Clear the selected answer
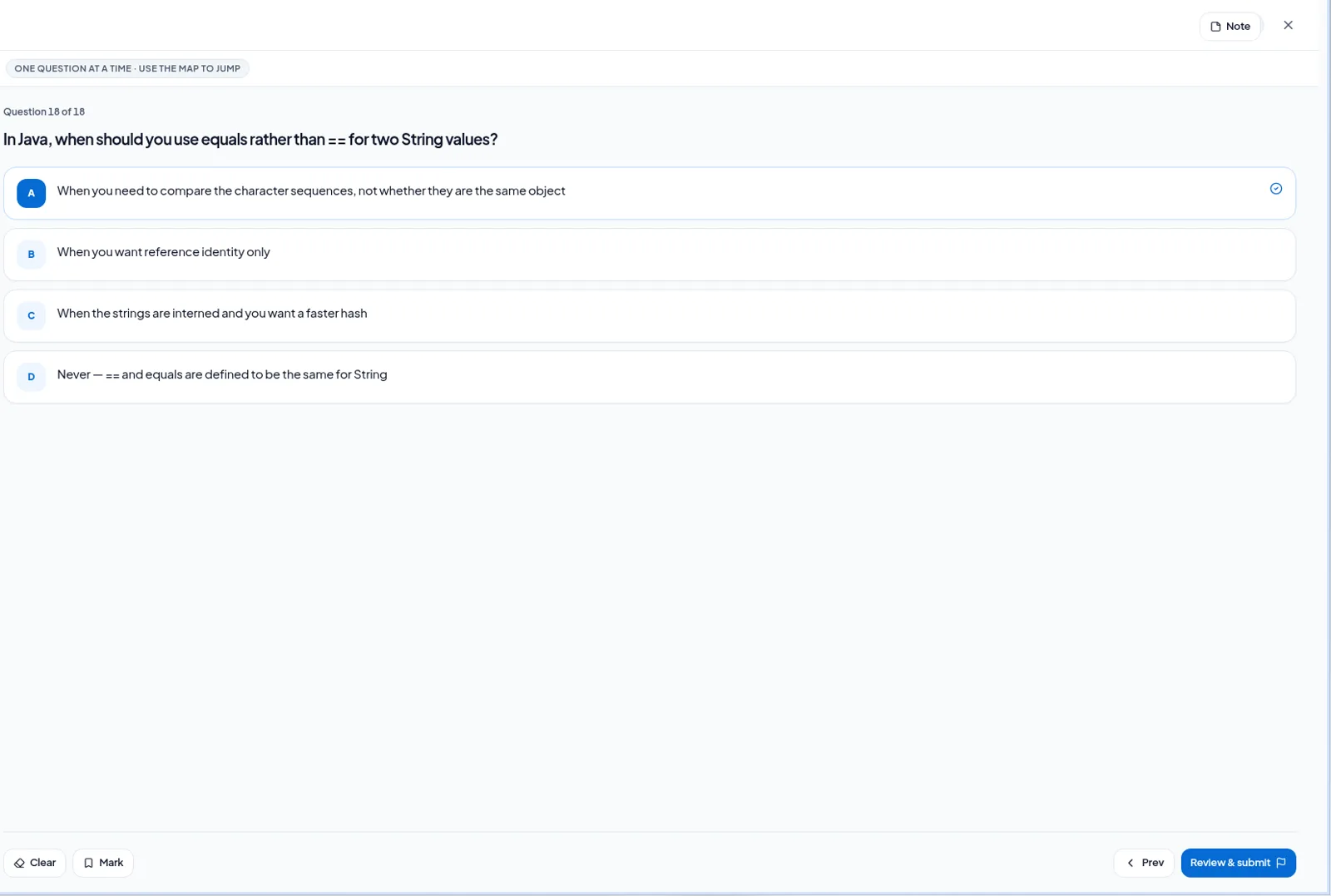This screenshot has height=896, width=1331. pos(35,864)
